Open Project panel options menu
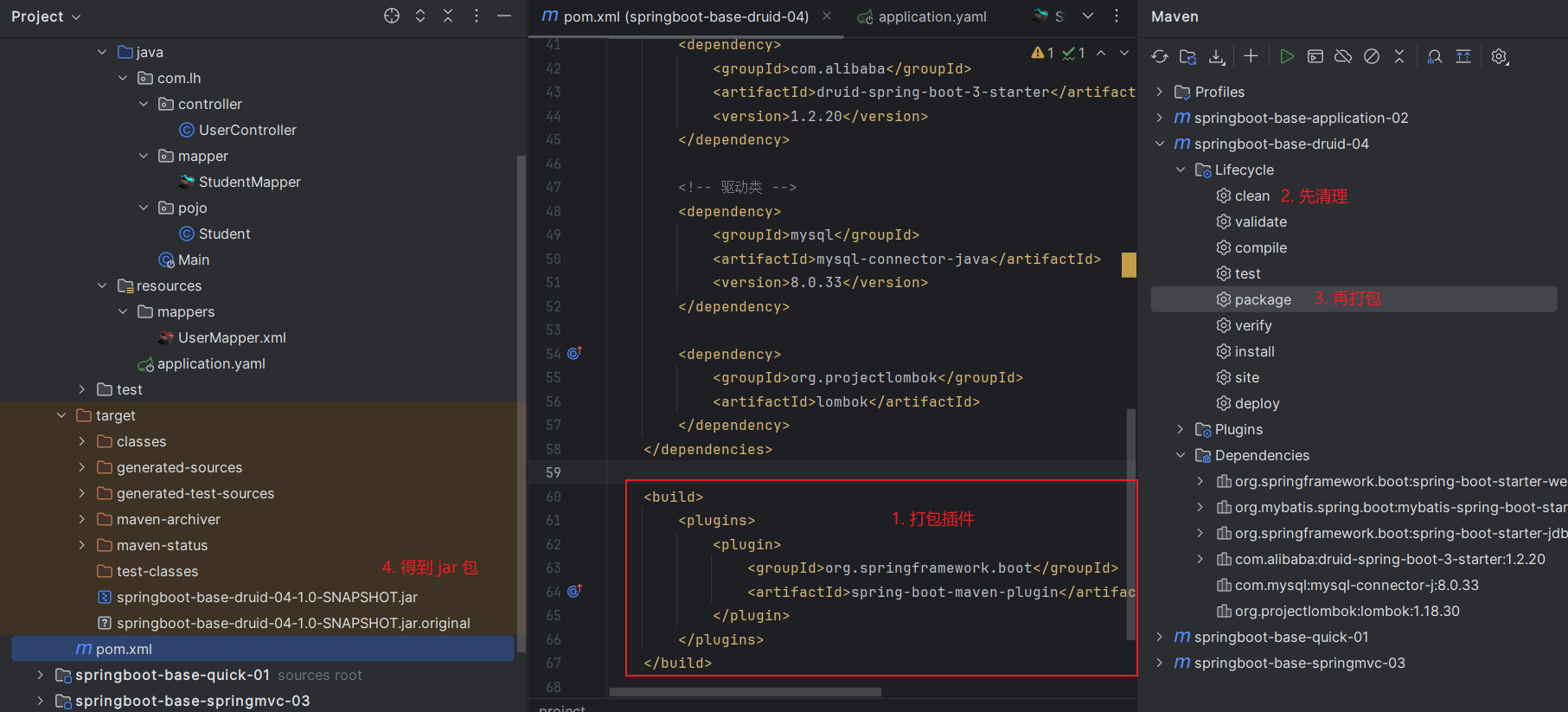This screenshot has width=1568, height=712. click(477, 16)
